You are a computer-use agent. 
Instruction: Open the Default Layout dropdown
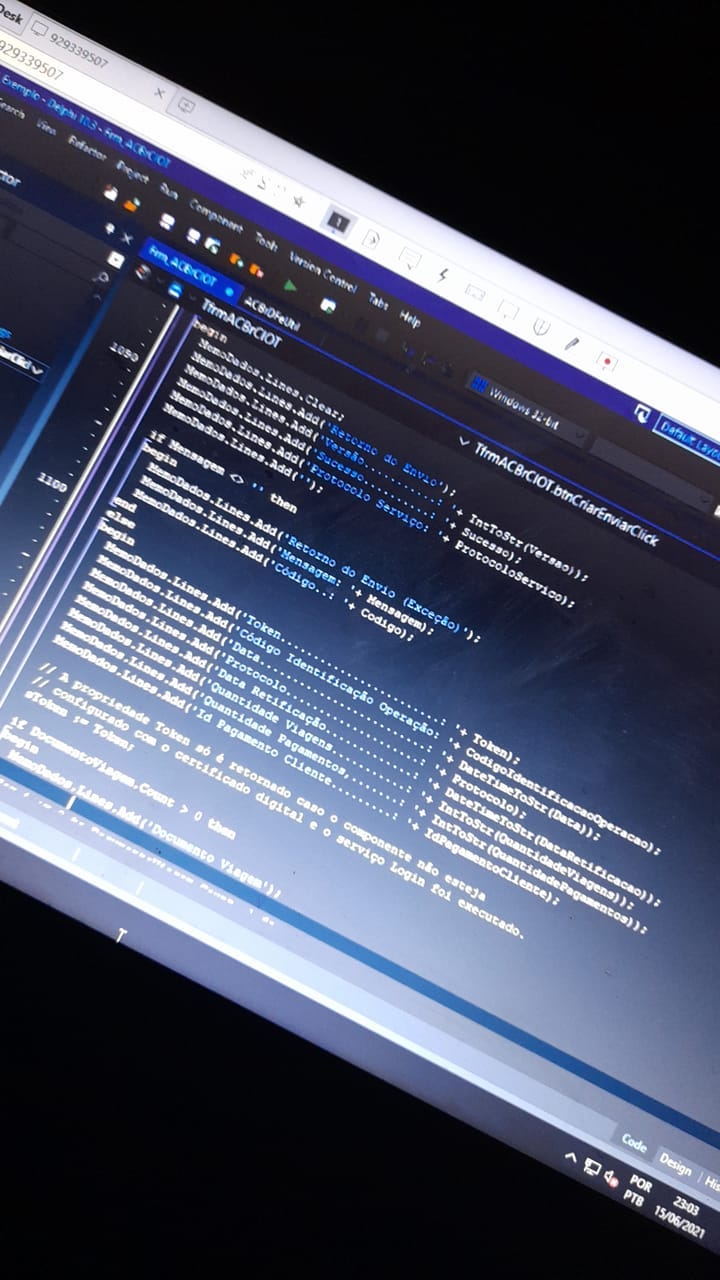click(688, 430)
